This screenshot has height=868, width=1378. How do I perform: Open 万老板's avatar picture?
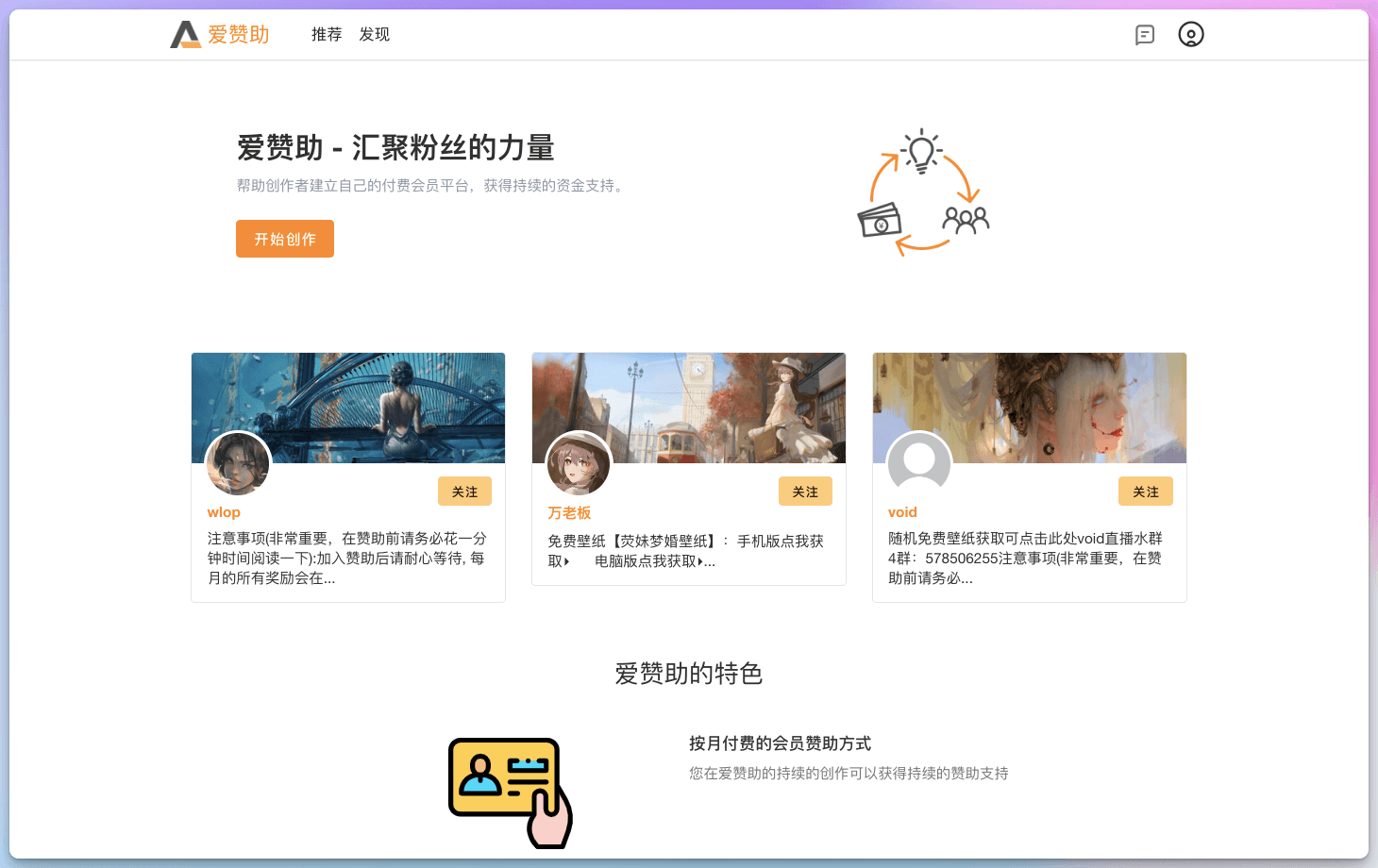[579, 463]
